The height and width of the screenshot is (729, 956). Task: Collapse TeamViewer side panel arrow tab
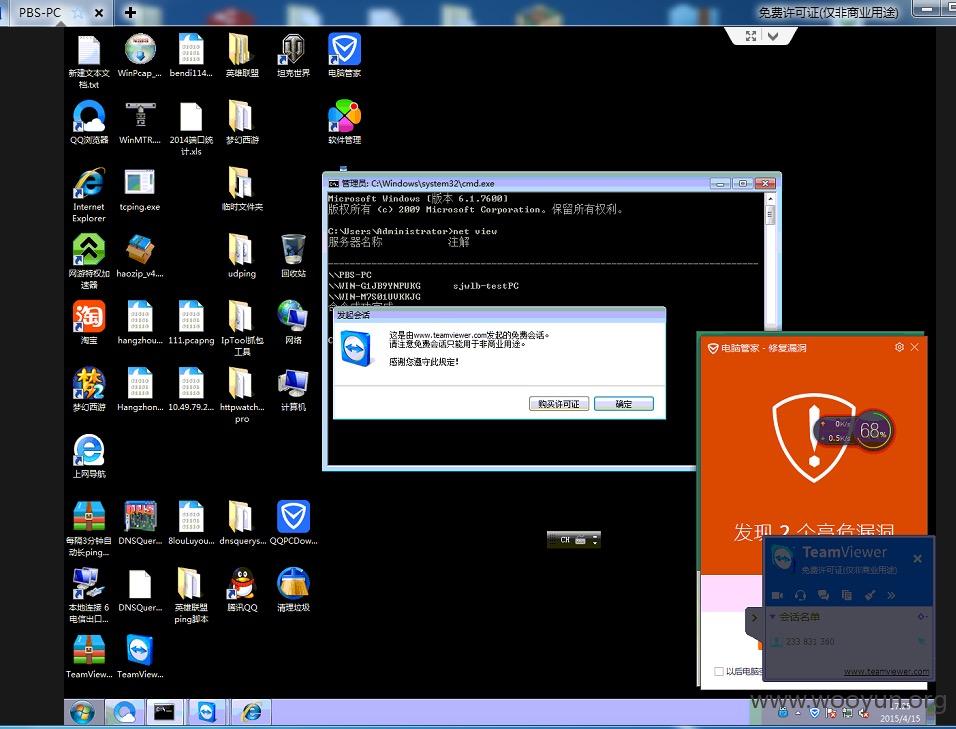point(754,618)
